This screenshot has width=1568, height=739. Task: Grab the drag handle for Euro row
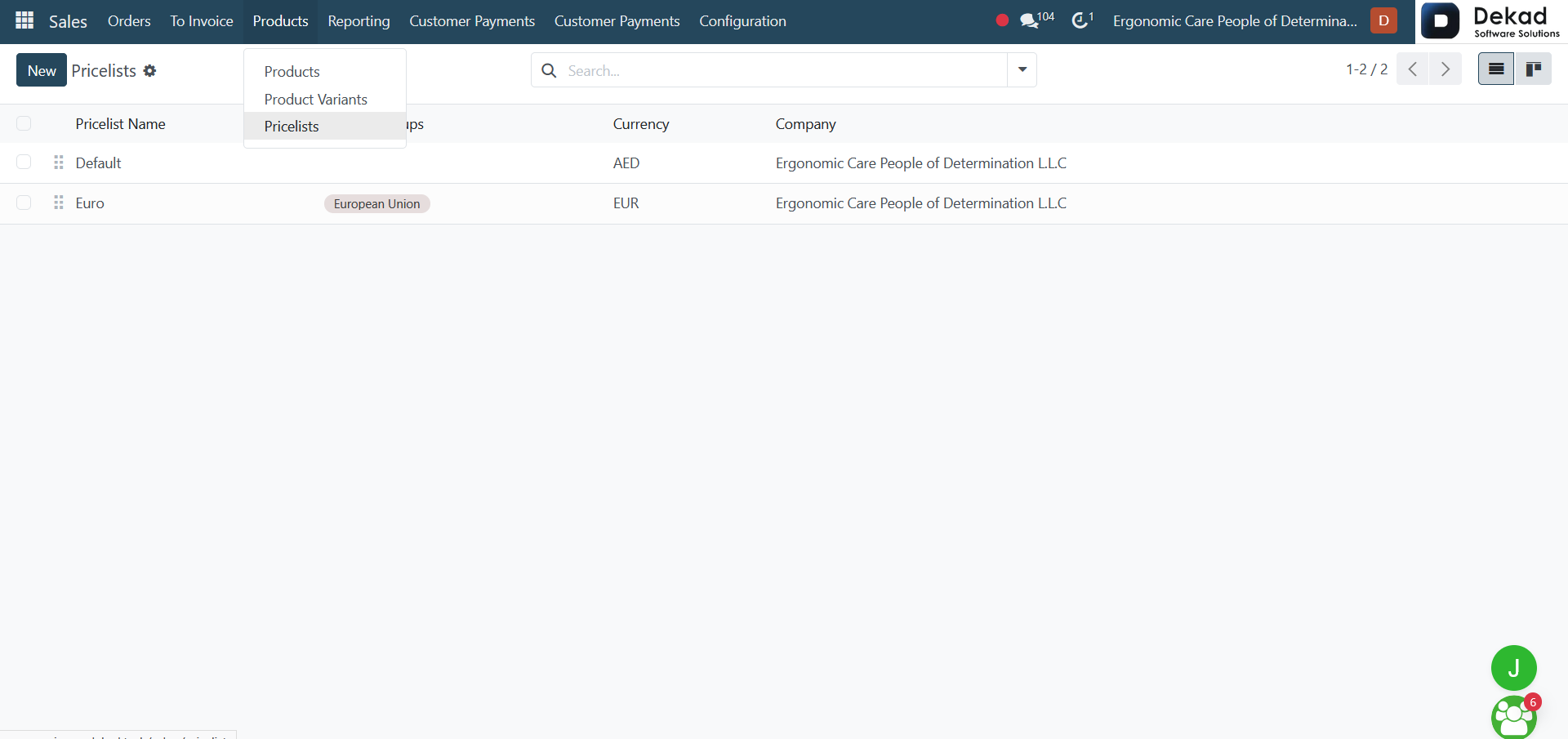59,203
